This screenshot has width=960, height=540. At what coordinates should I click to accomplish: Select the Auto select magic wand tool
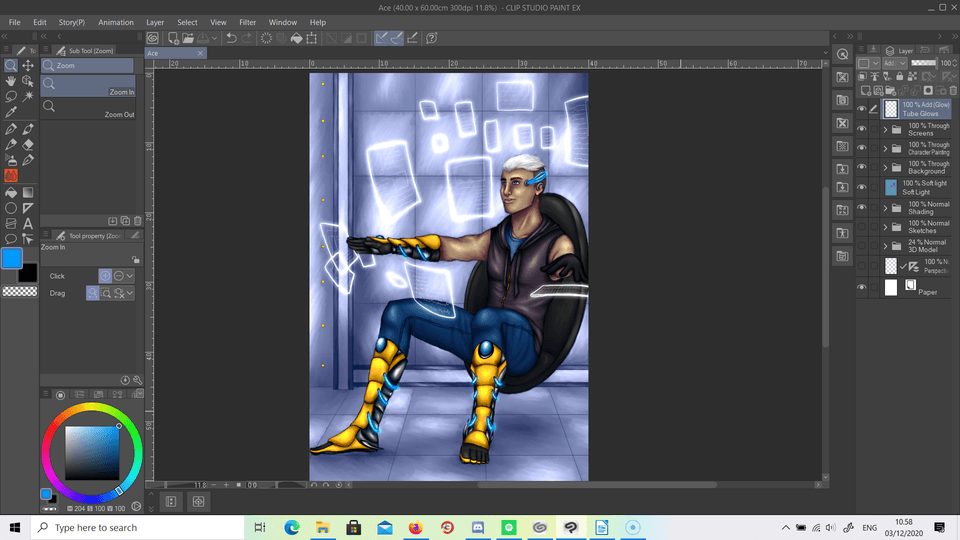click(x=28, y=97)
